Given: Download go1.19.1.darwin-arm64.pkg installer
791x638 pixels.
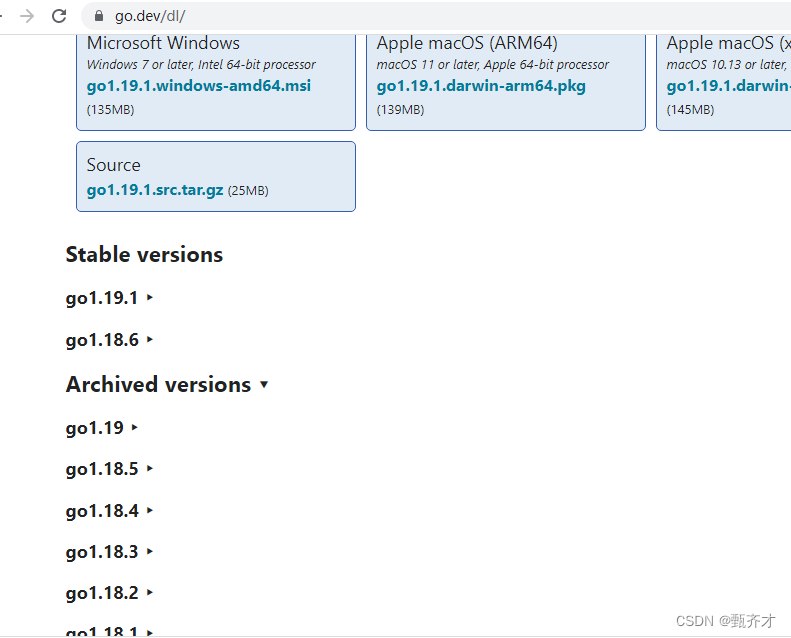Looking at the screenshot, I should 481,86.
